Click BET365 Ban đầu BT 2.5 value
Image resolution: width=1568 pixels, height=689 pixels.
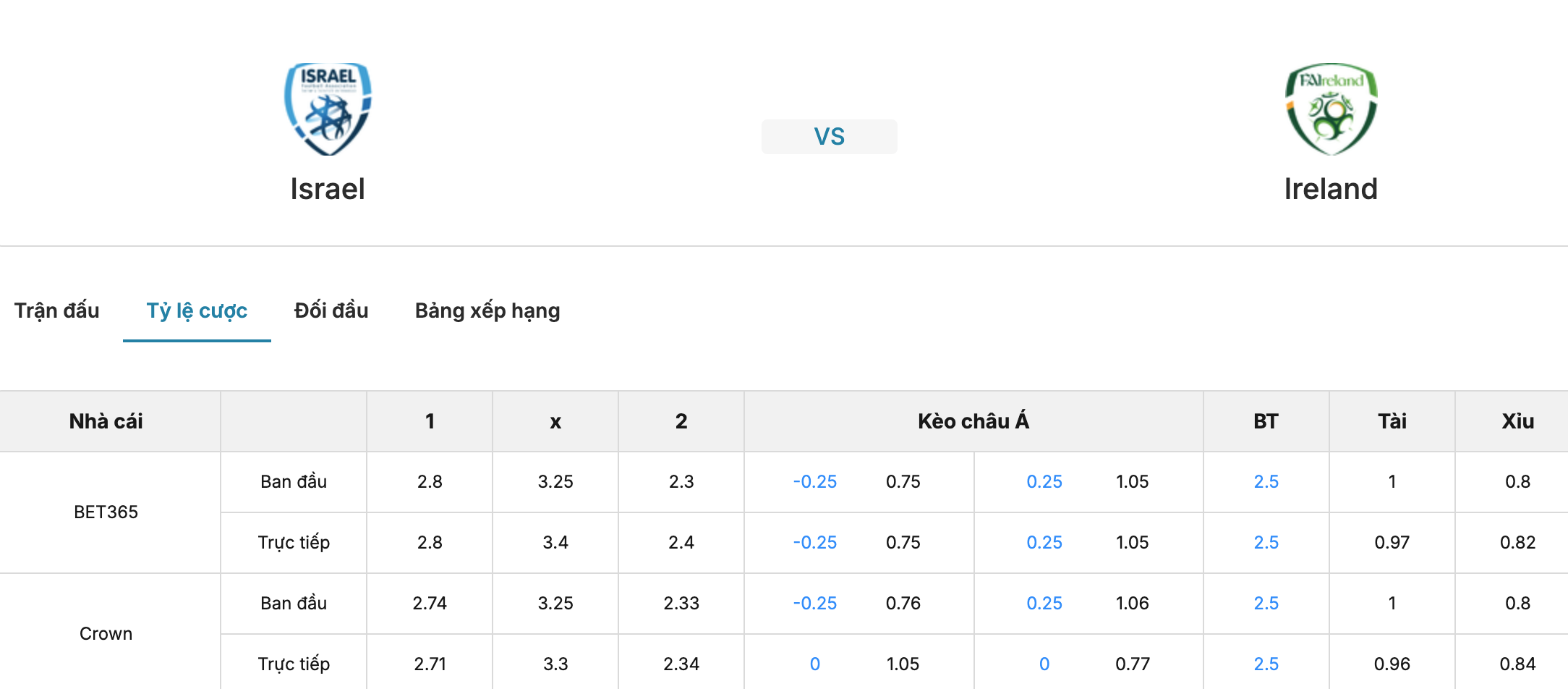1266,482
